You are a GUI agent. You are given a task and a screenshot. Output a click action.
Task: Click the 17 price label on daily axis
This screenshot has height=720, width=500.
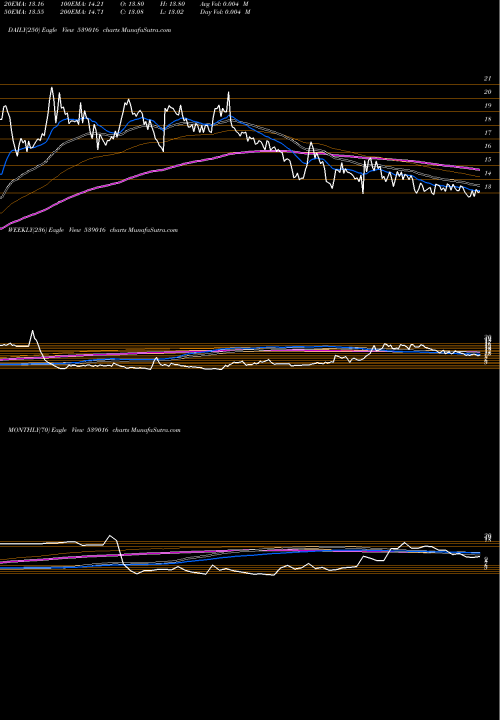click(x=487, y=133)
